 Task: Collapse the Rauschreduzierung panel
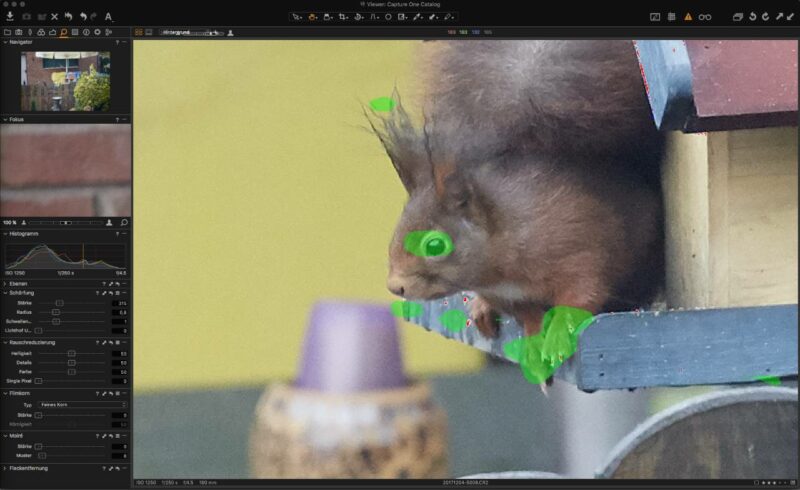pyautogui.click(x=5, y=342)
